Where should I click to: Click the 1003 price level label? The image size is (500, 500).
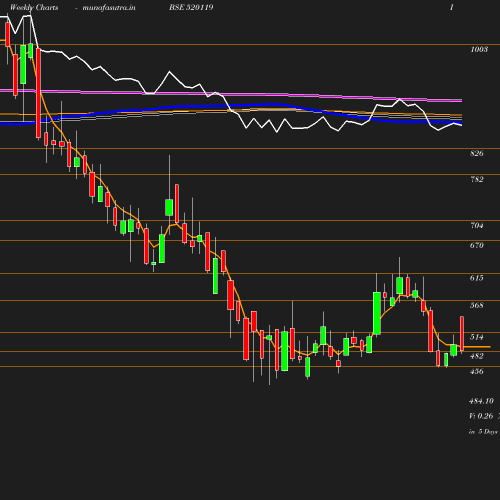point(479,49)
